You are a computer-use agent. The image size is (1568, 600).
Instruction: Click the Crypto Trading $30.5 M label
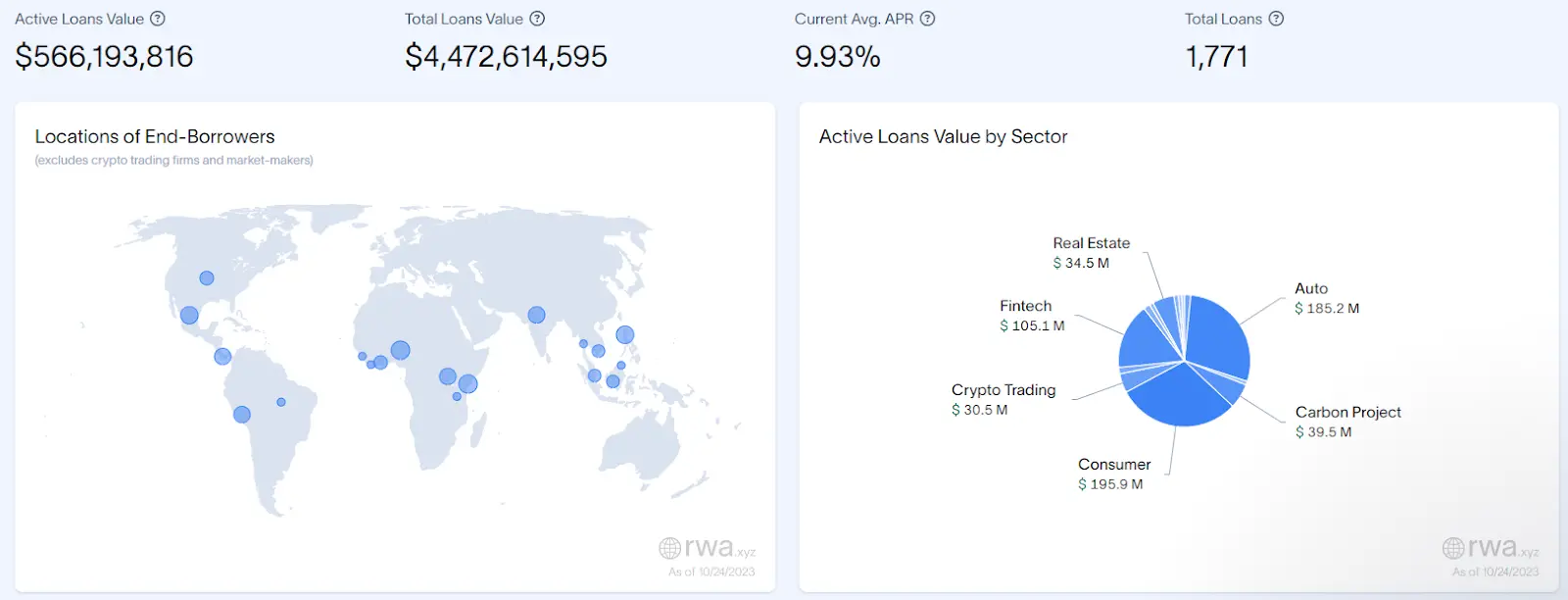tap(1003, 400)
